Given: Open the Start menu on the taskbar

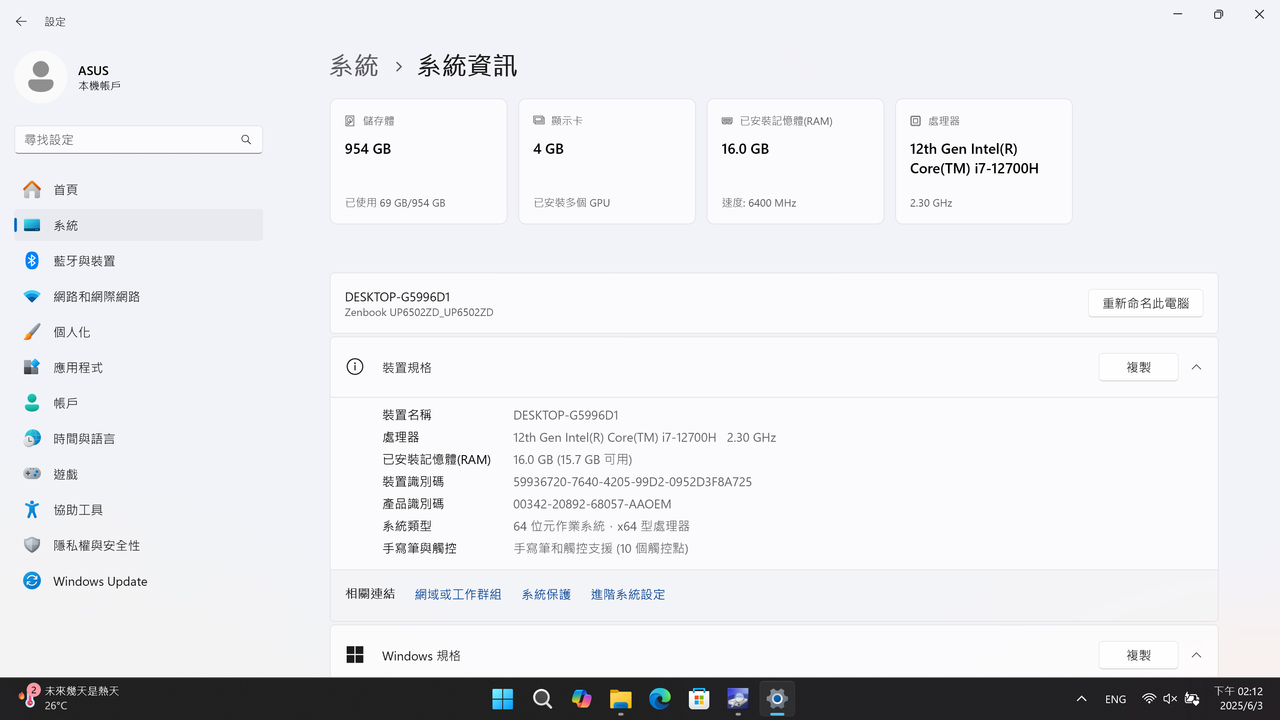Looking at the screenshot, I should [502, 699].
